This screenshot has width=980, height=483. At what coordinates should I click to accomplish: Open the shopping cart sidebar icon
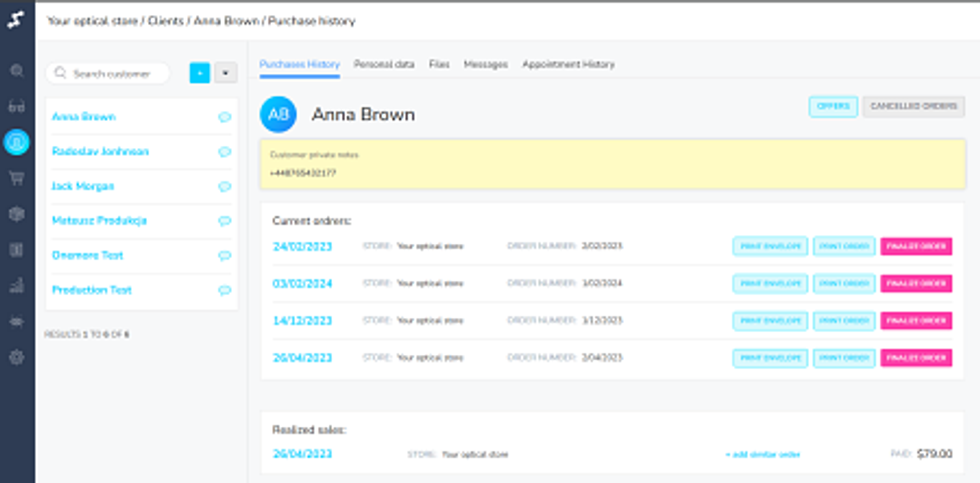[16, 178]
